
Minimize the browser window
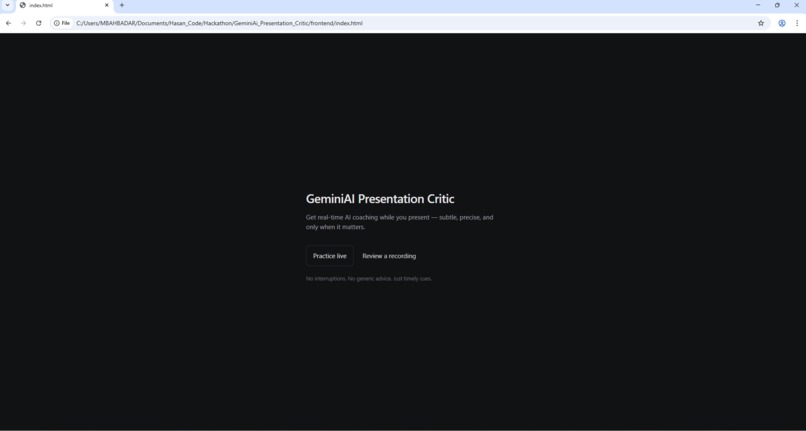coord(758,5)
